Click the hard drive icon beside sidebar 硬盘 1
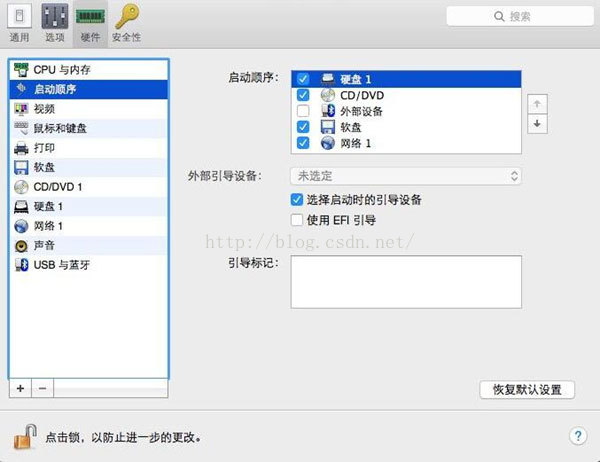The width and height of the screenshot is (600, 462). click(x=21, y=207)
